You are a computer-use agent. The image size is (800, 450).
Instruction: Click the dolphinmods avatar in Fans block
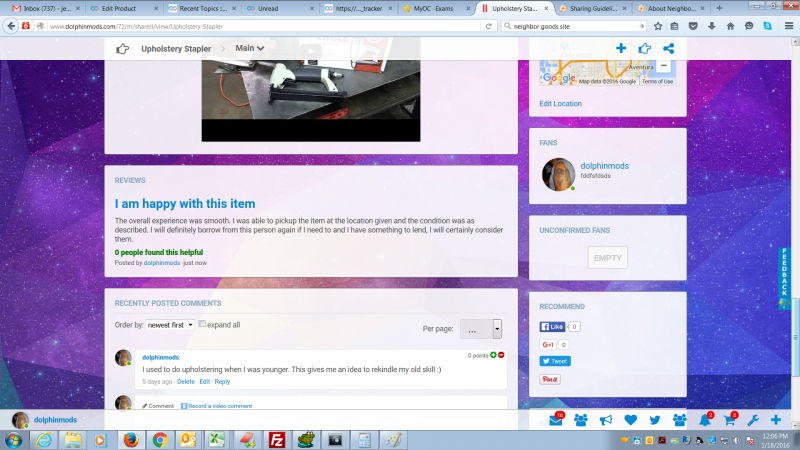[558, 174]
